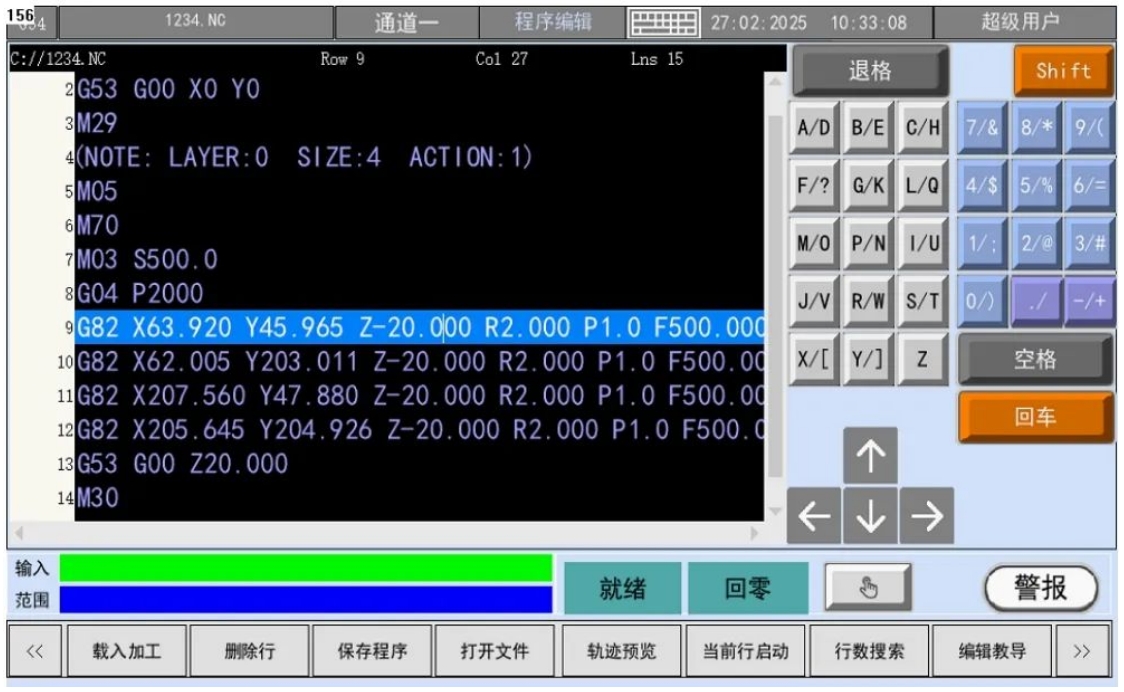Go to next softkey page >>
This screenshot has height=692, width=1124.
(1082, 651)
